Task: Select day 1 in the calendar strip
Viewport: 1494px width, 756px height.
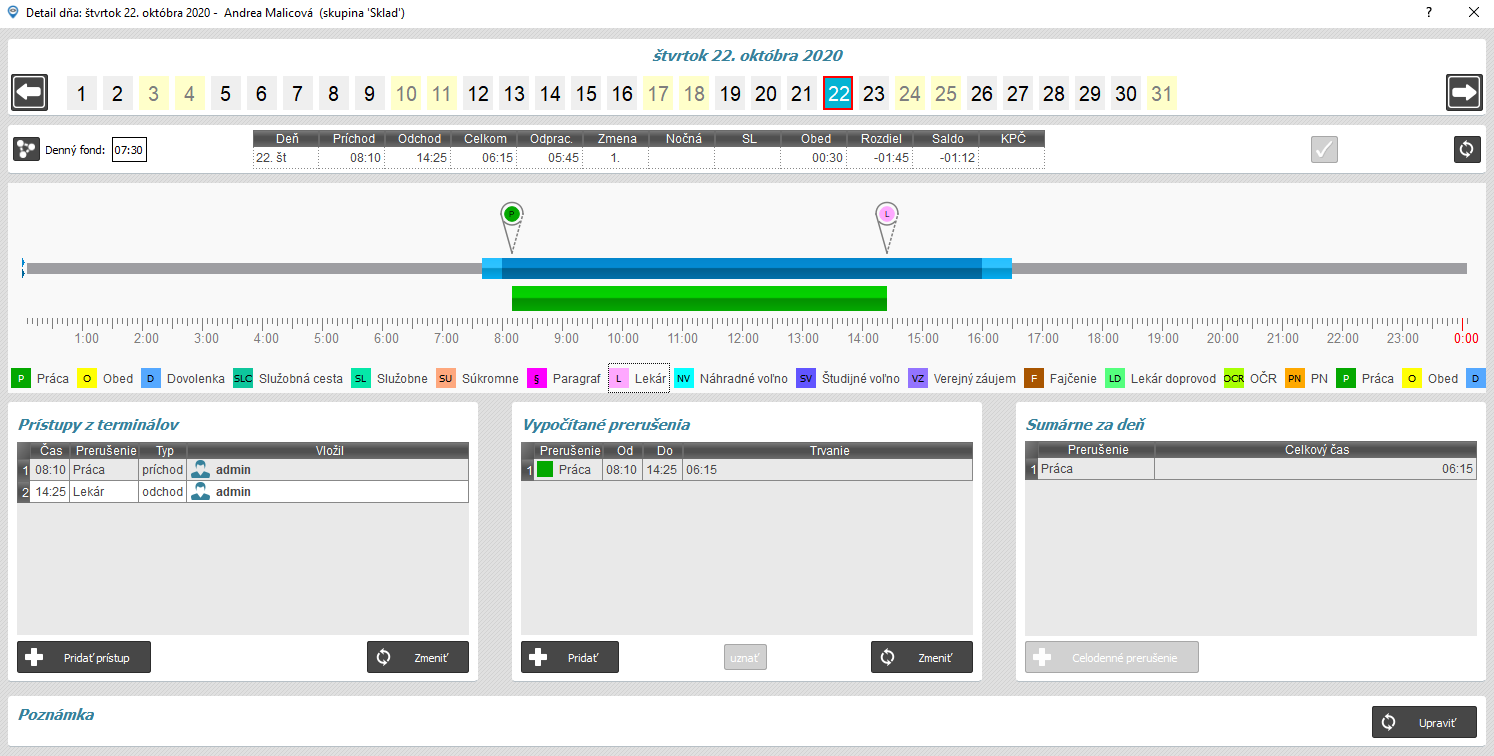Action: pyautogui.click(x=82, y=94)
